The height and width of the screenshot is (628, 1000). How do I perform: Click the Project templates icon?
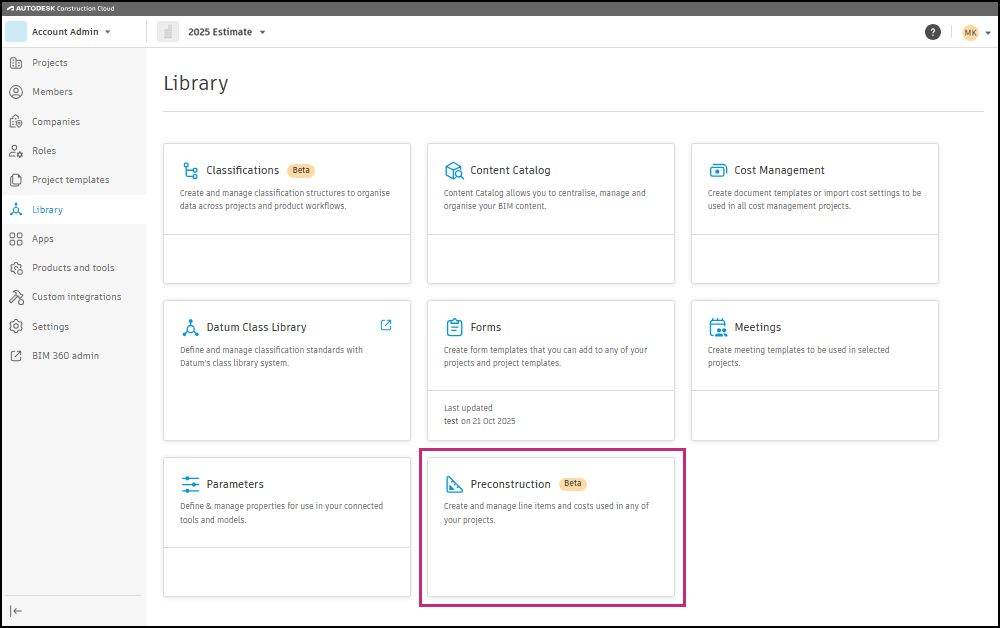(16, 180)
